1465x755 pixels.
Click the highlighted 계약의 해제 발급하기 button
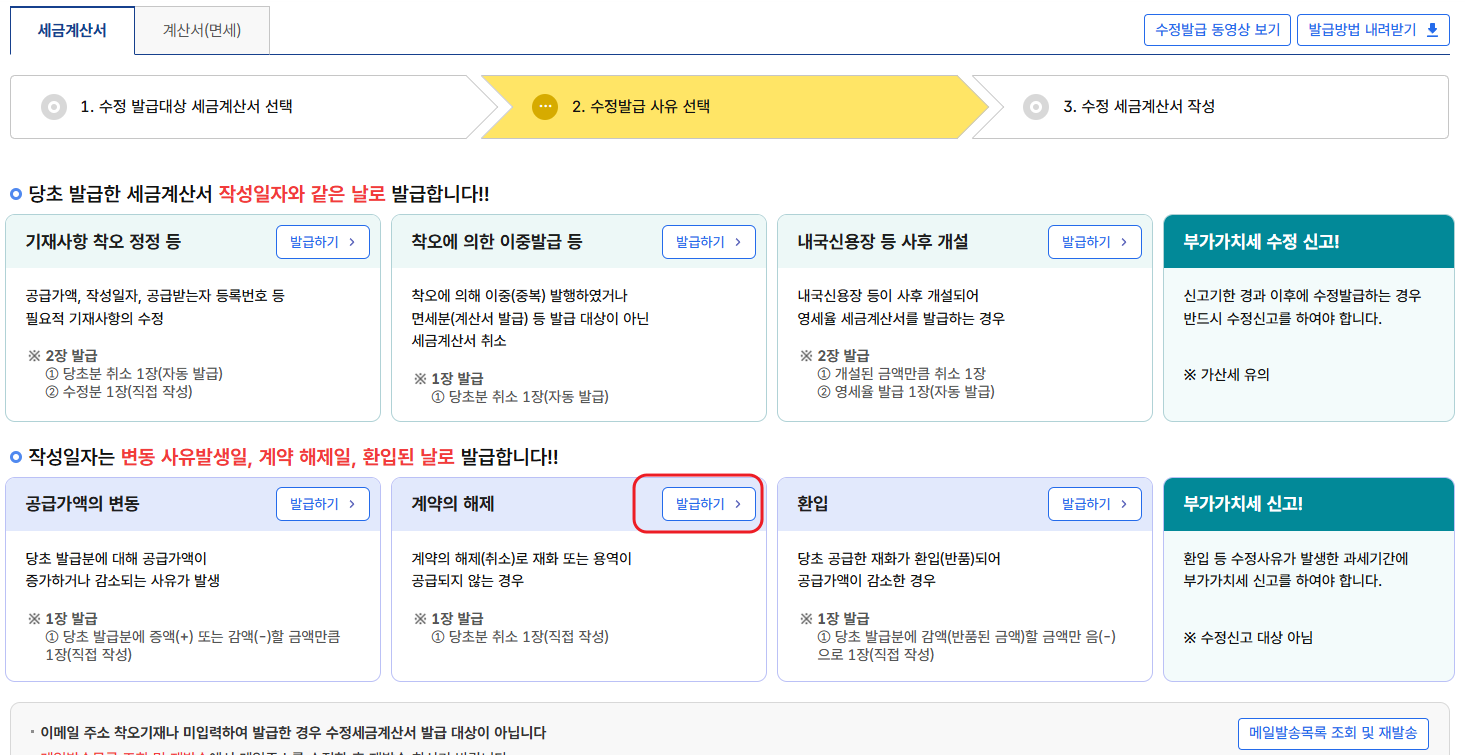tap(708, 503)
